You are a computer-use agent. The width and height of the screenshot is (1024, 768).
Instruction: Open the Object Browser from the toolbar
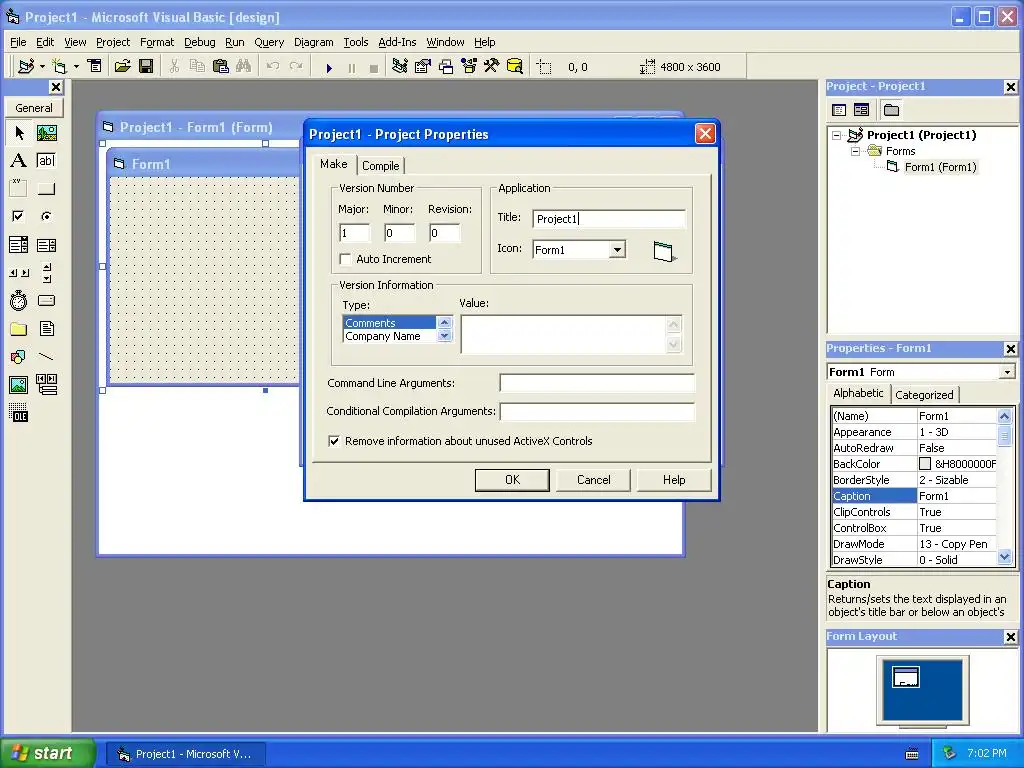coord(469,67)
